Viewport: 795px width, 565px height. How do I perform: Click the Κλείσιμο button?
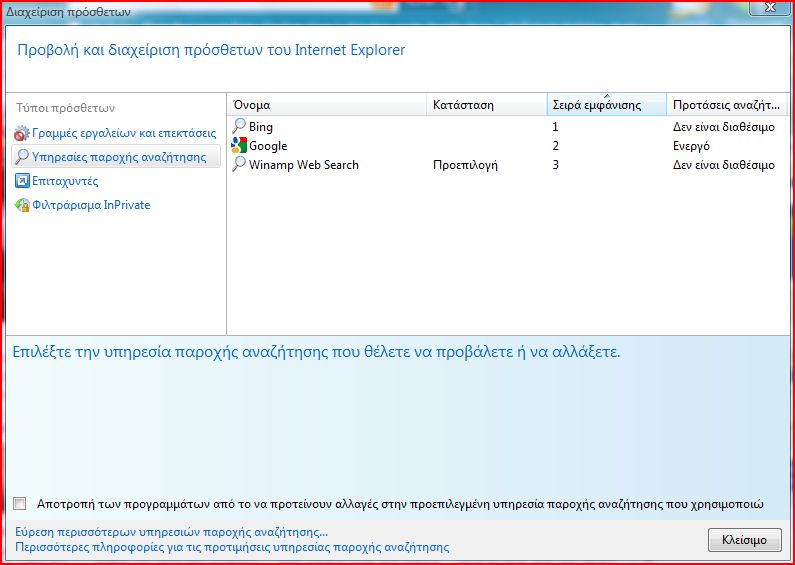point(744,540)
